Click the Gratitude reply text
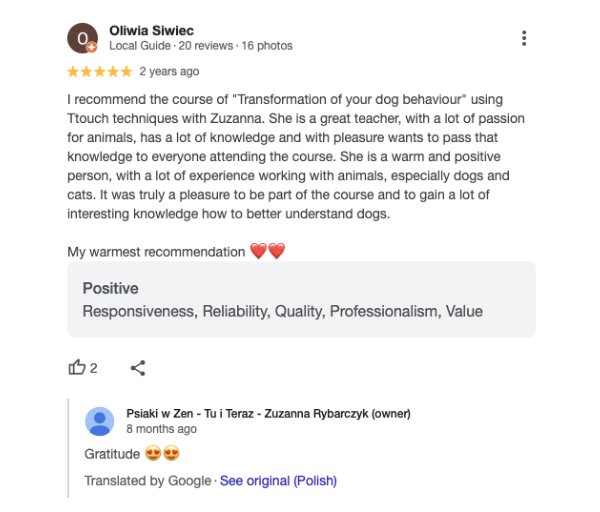The width and height of the screenshot is (600, 512). click(x=112, y=454)
